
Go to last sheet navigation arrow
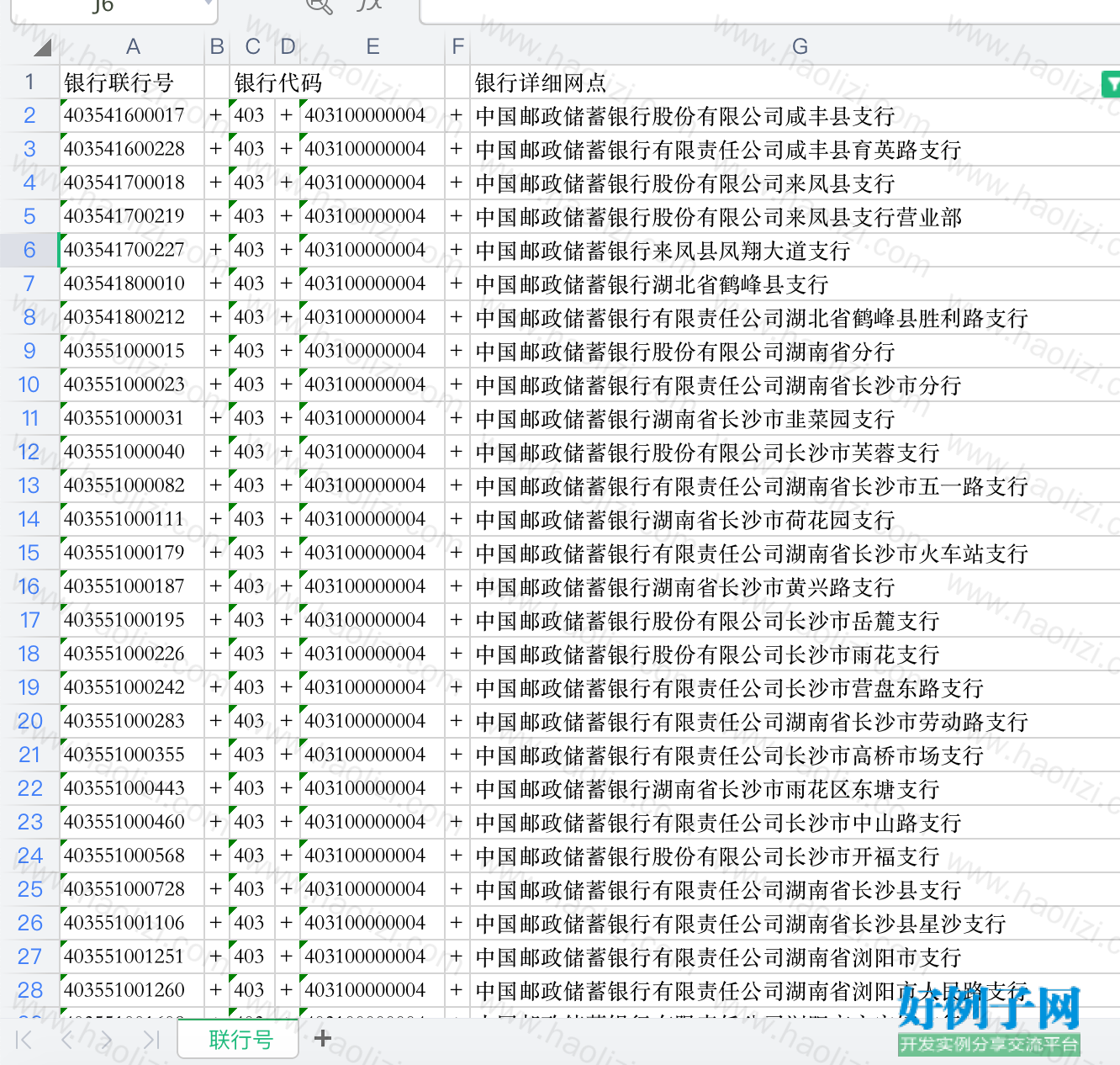[151, 1040]
